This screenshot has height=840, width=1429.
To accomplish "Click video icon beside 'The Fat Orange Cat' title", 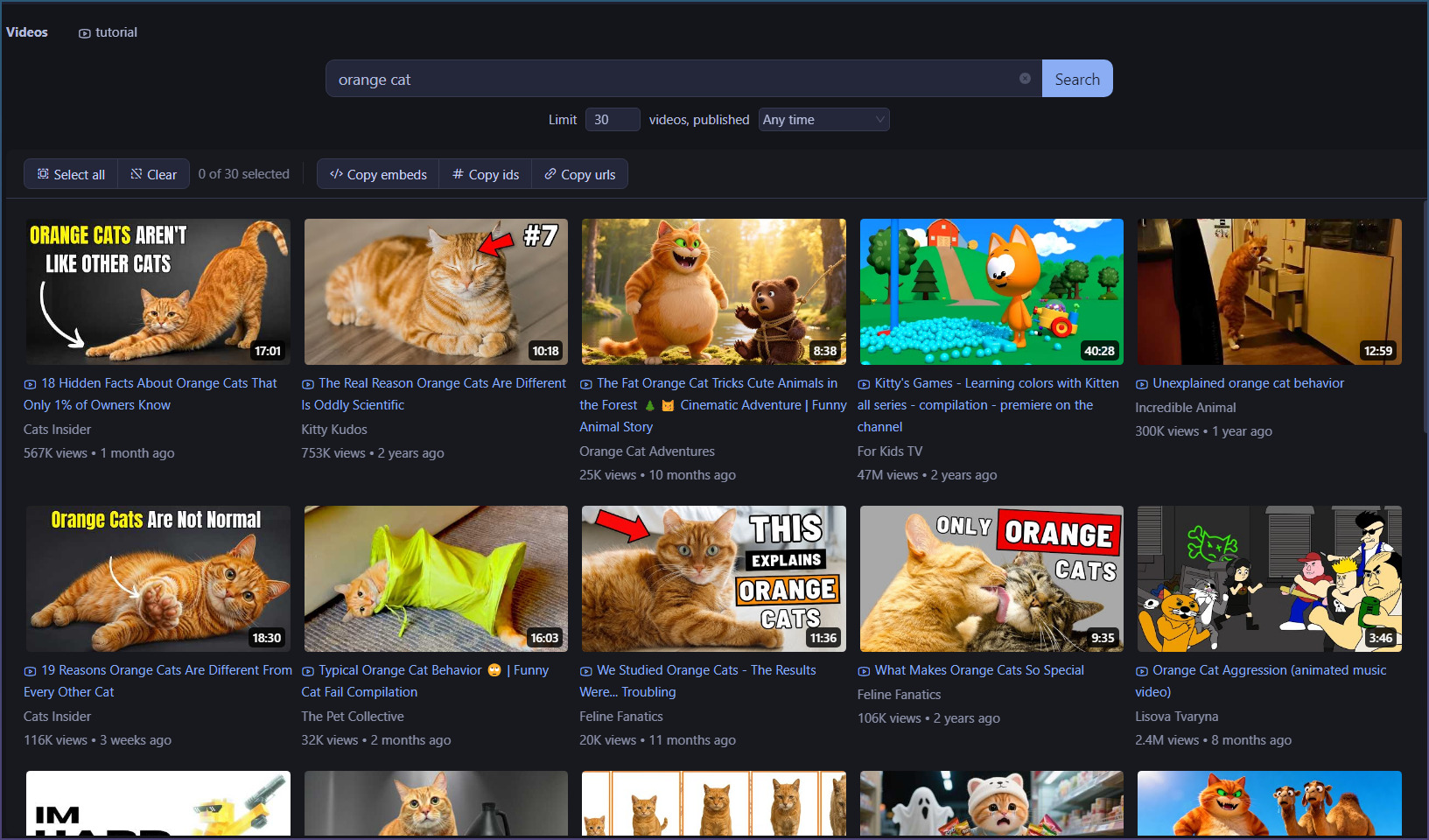I will coord(586,384).
